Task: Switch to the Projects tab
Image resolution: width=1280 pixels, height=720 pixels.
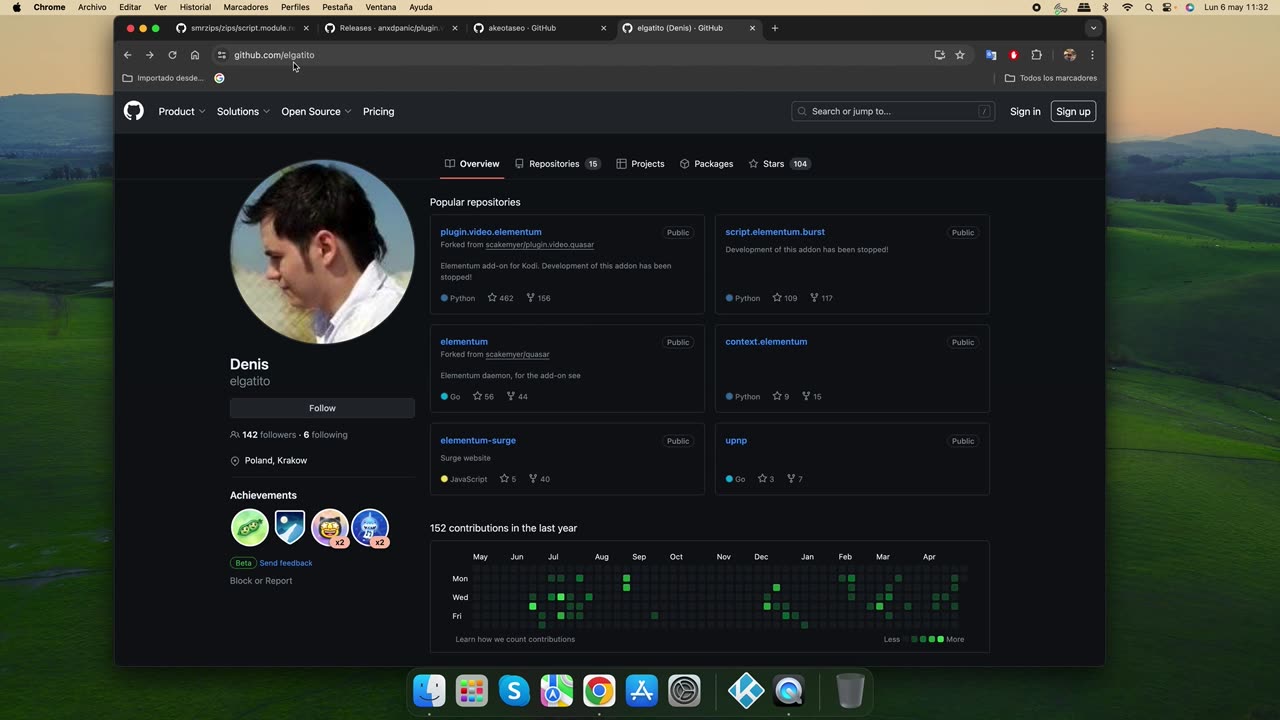Action: [x=640, y=164]
